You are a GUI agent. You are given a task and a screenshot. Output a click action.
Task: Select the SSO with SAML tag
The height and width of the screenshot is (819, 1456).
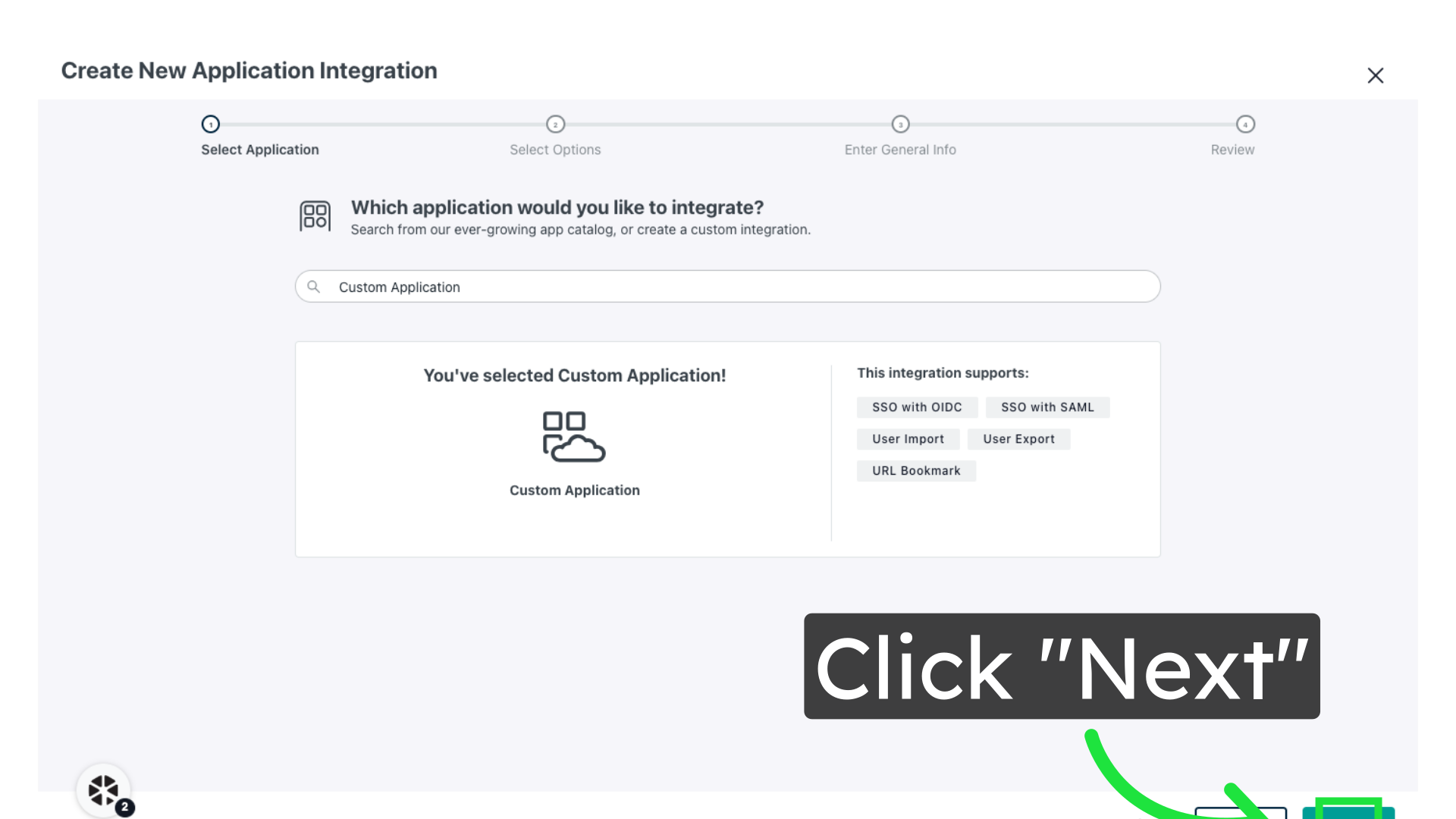click(x=1047, y=407)
